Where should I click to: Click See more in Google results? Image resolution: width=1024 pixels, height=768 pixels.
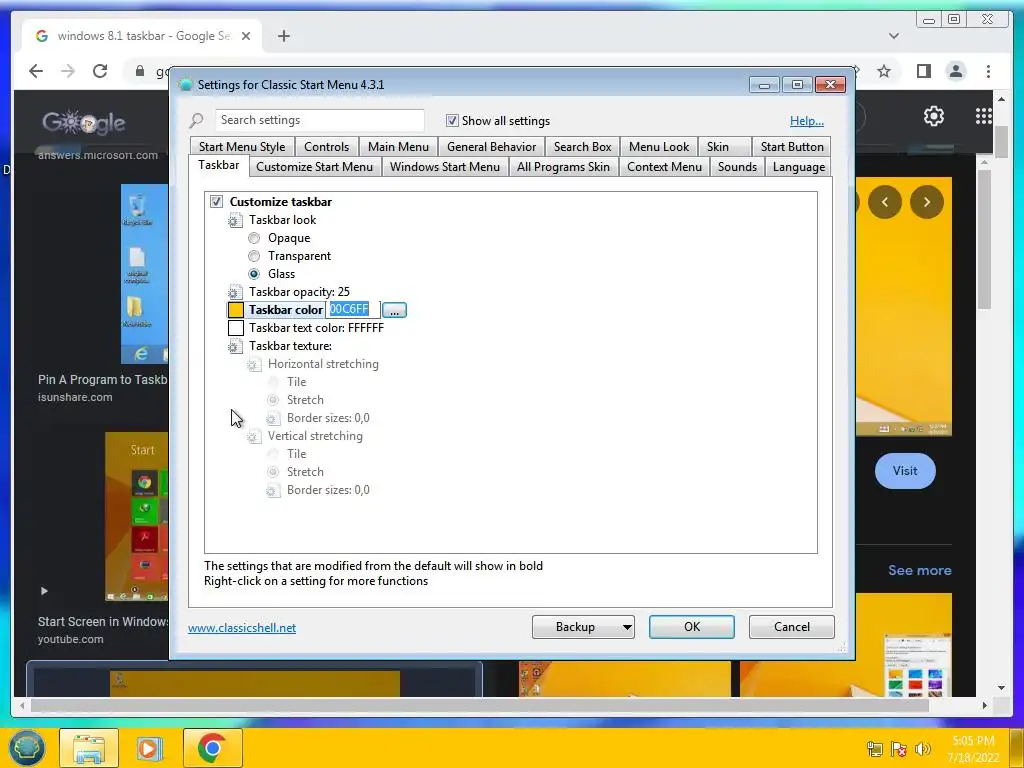point(920,570)
